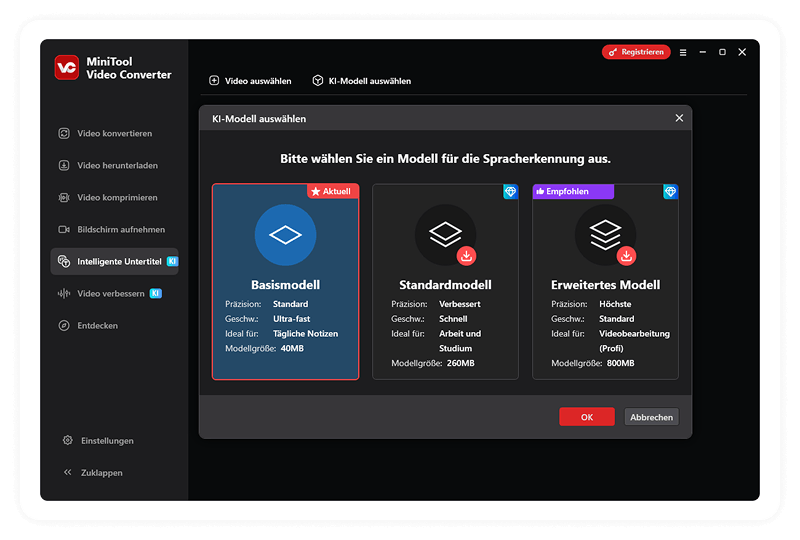The height and width of the screenshot is (540, 800).
Task: Click the 800MB model size value
Action: (620, 363)
